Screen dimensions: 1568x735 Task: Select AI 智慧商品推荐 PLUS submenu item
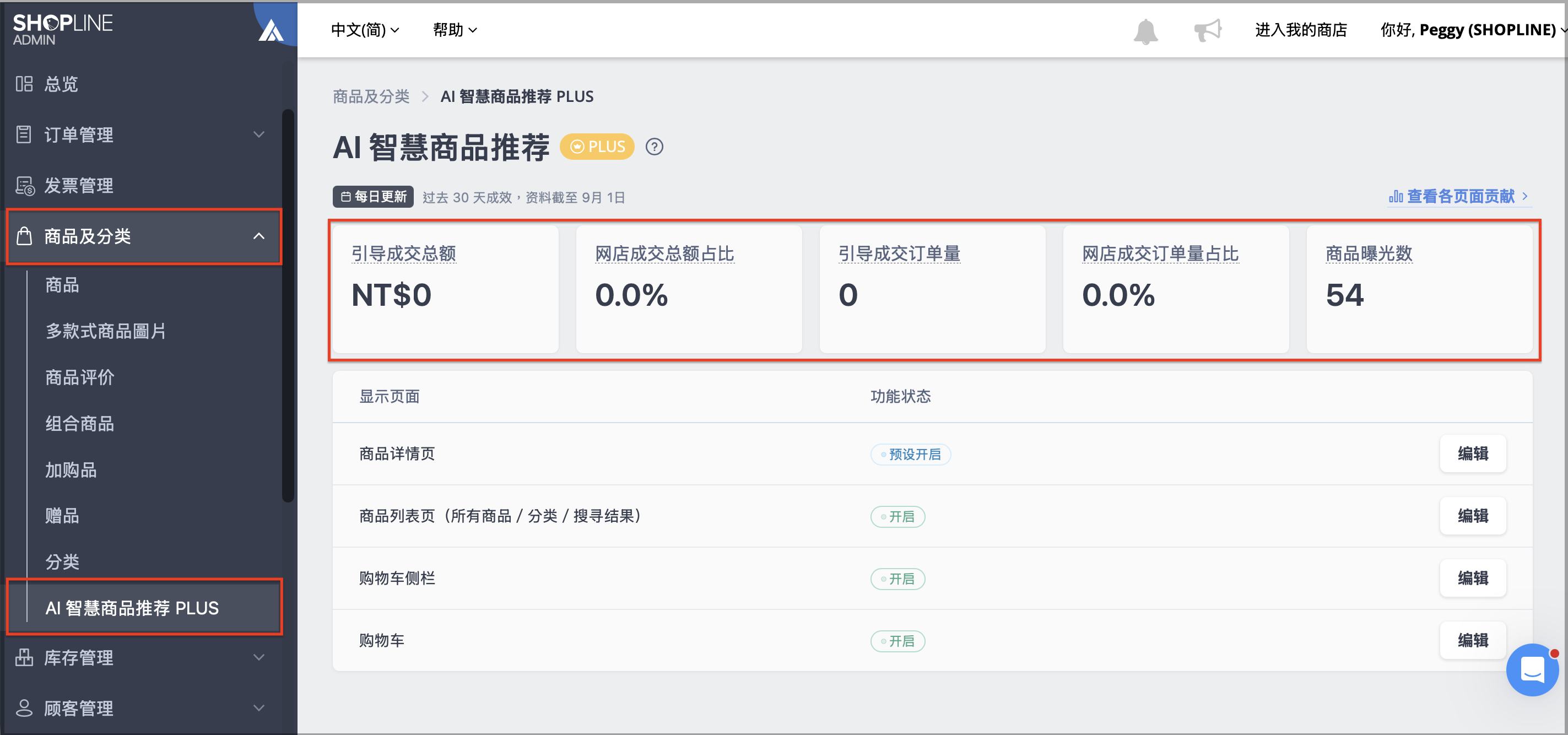click(x=145, y=607)
